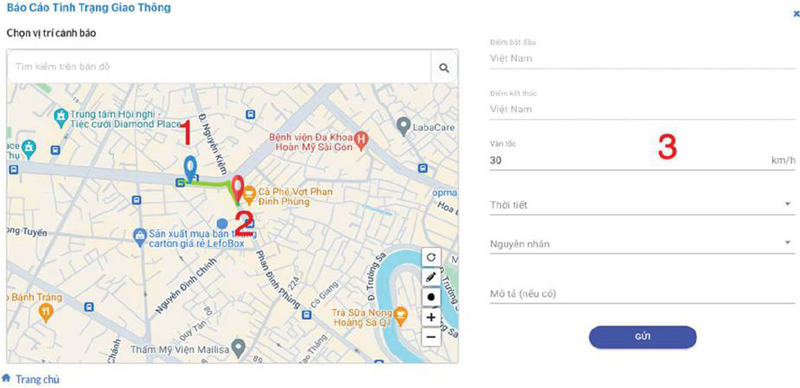Click the home icon beside Trang chủ
800x388 pixels.
click(x=6, y=378)
